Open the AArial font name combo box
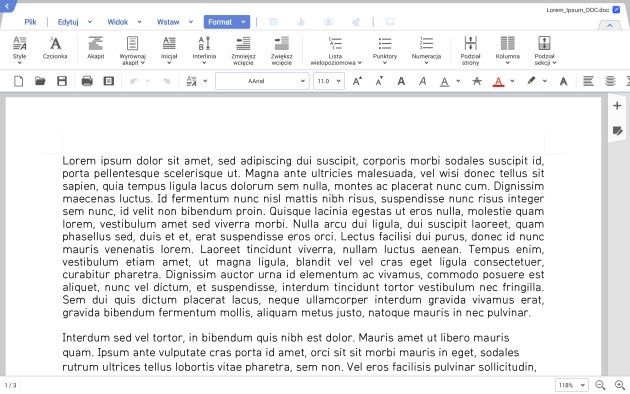 pos(262,81)
